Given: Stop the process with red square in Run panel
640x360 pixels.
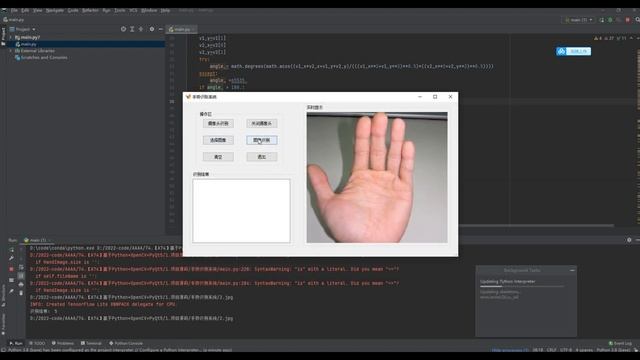Looking at the screenshot, I should [x=11, y=269].
